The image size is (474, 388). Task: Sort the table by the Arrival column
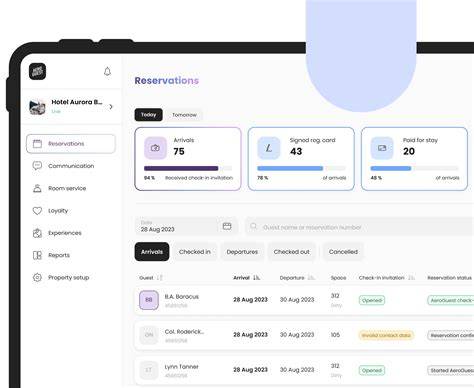coord(247,278)
